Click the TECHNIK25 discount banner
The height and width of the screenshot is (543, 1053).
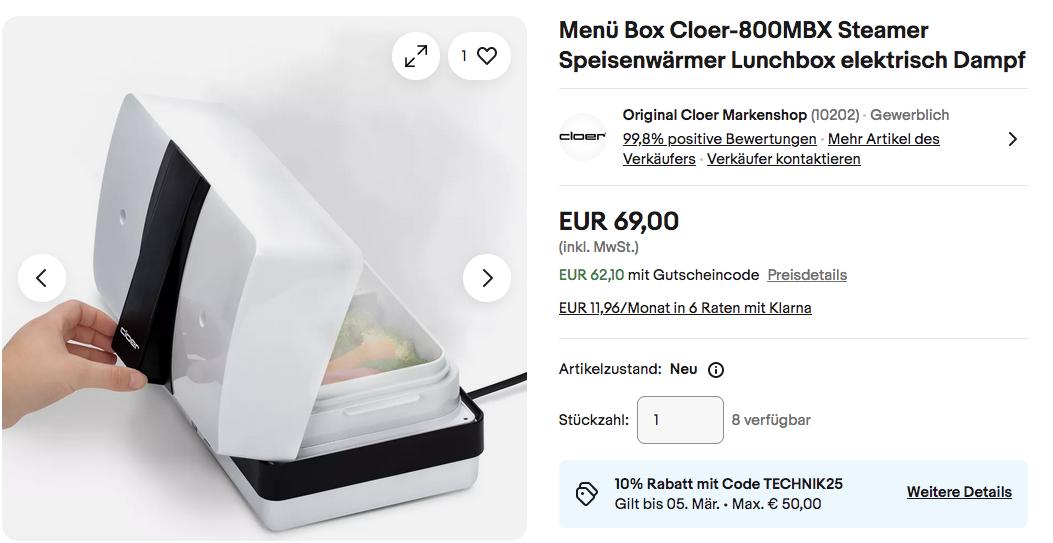coord(793,494)
